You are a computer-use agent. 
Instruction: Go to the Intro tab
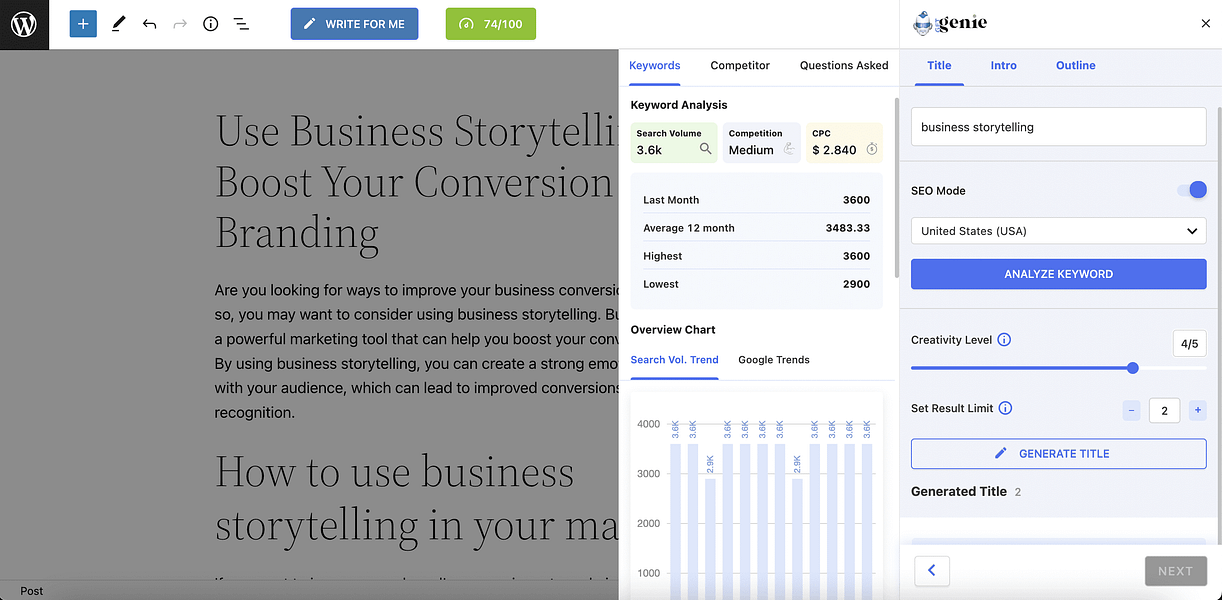(1004, 65)
